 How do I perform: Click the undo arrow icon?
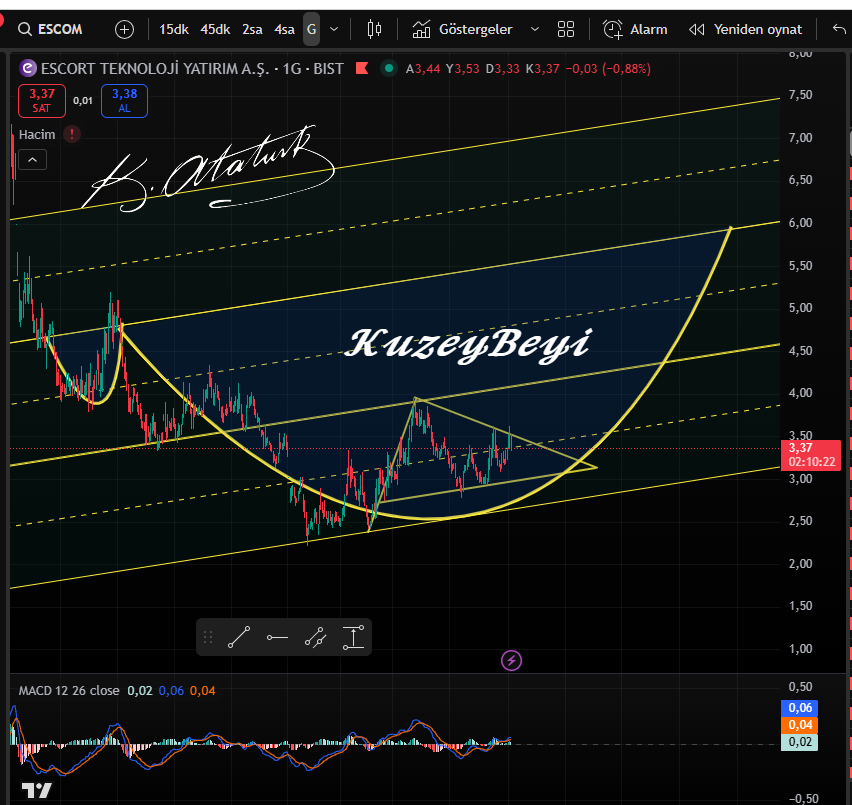click(838, 29)
